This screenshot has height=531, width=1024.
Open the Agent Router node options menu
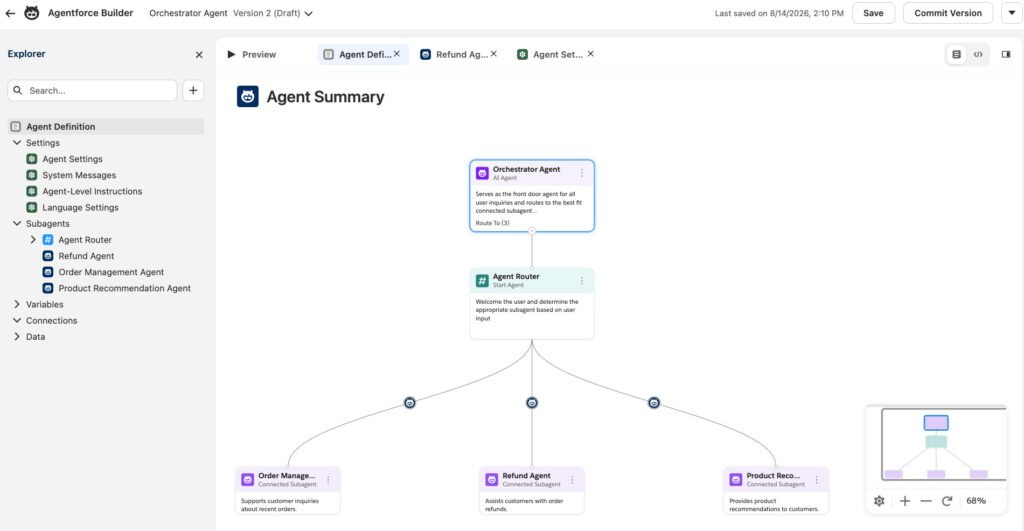point(582,280)
